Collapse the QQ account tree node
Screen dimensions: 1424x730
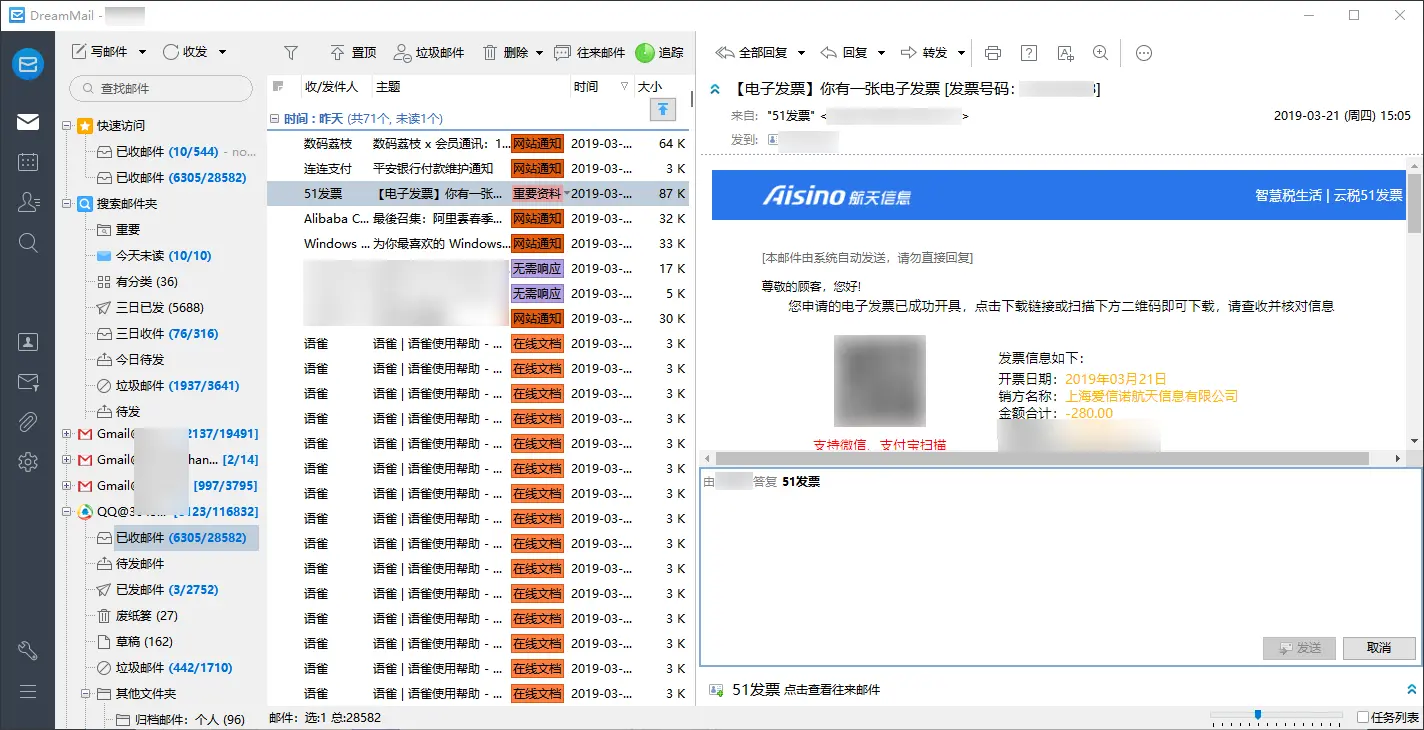pyautogui.click(x=67, y=512)
